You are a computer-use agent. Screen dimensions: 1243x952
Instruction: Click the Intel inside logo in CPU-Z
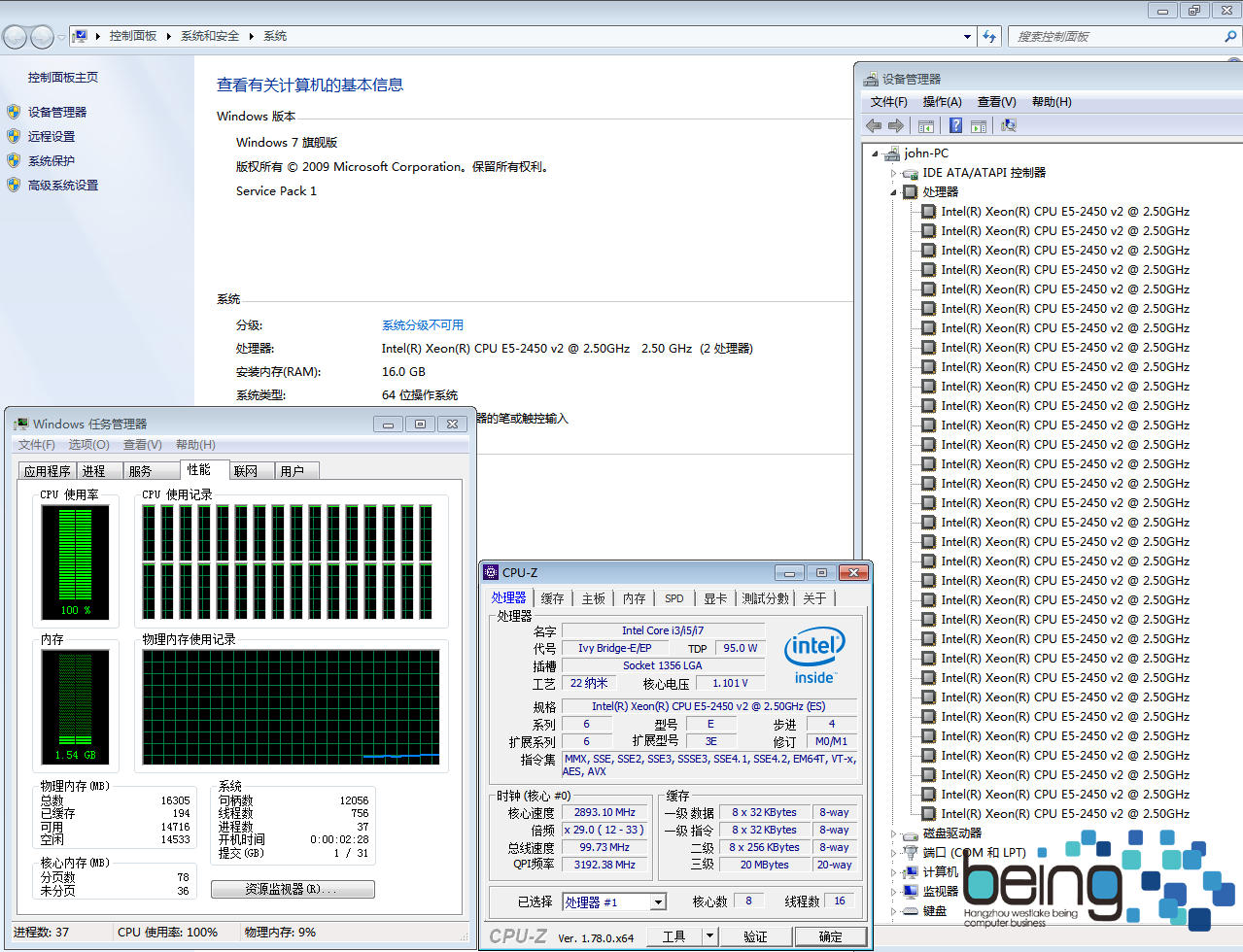point(814,656)
